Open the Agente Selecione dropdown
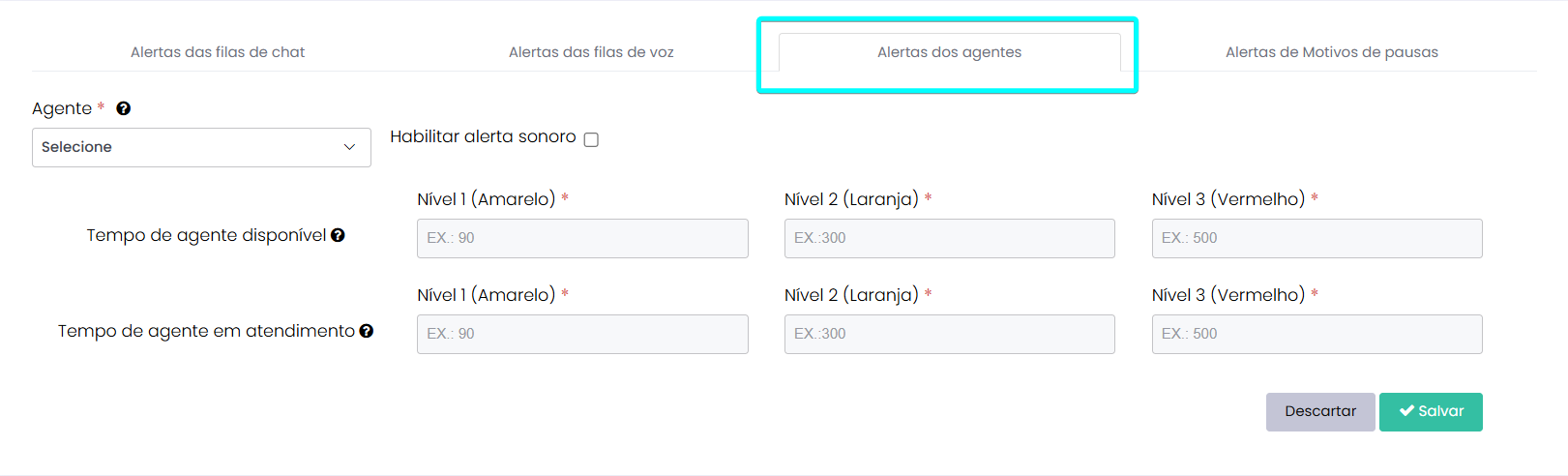Viewport: 1568px width, 476px height. pyautogui.click(x=201, y=147)
